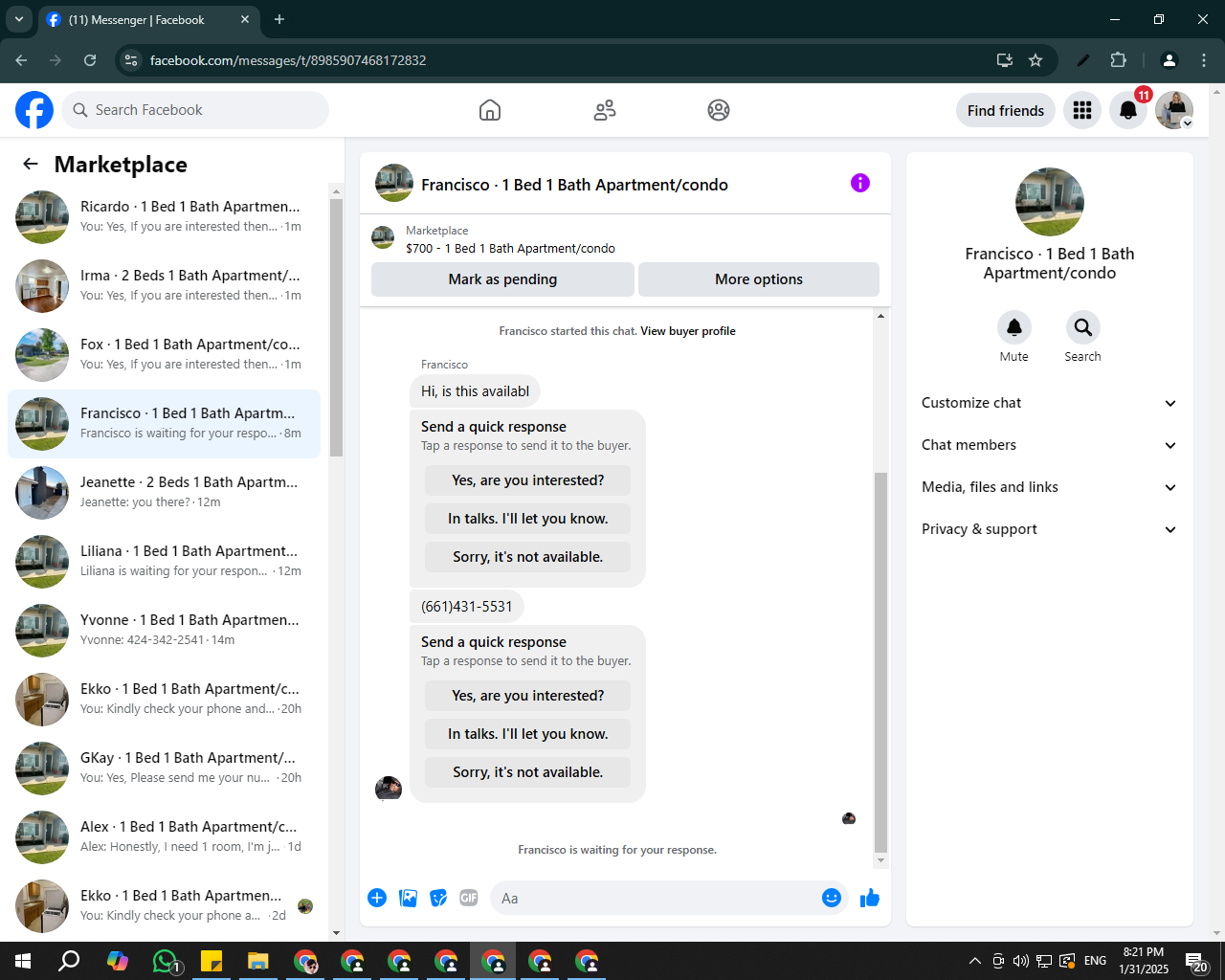The height and width of the screenshot is (980, 1225).
Task: Click the Search Facebook input field
Action: pyautogui.click(x=195, y=110)
